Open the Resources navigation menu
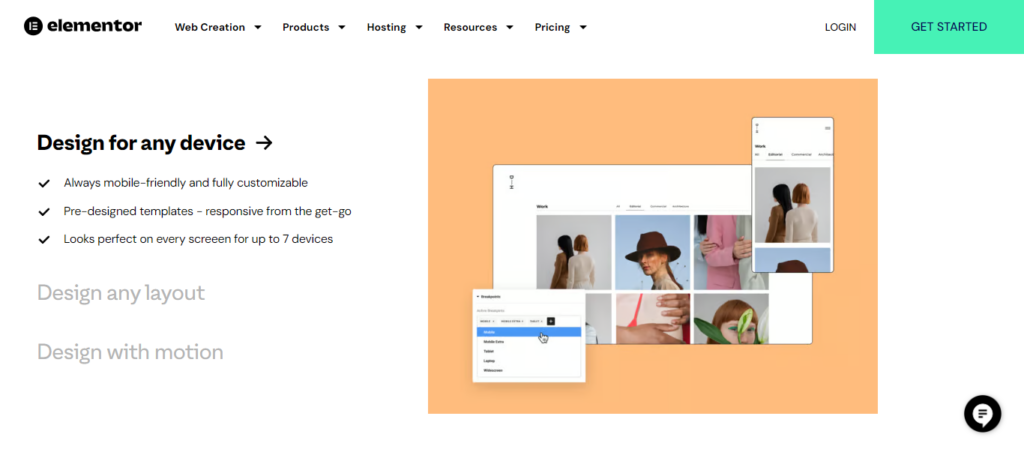Image resolution: width=1024 pixels, height=455 pixels. [x=479, y=27]
